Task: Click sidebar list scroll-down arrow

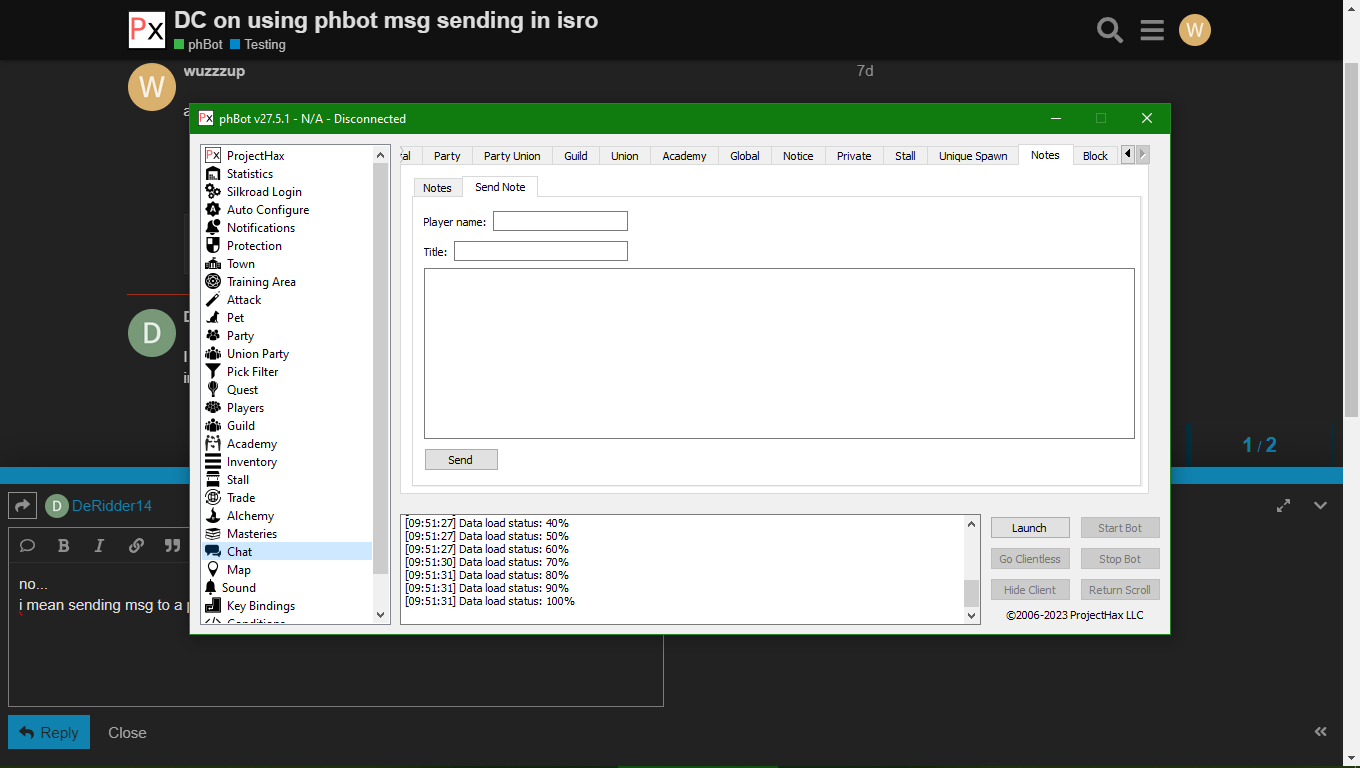Action: tap(380, 614)
